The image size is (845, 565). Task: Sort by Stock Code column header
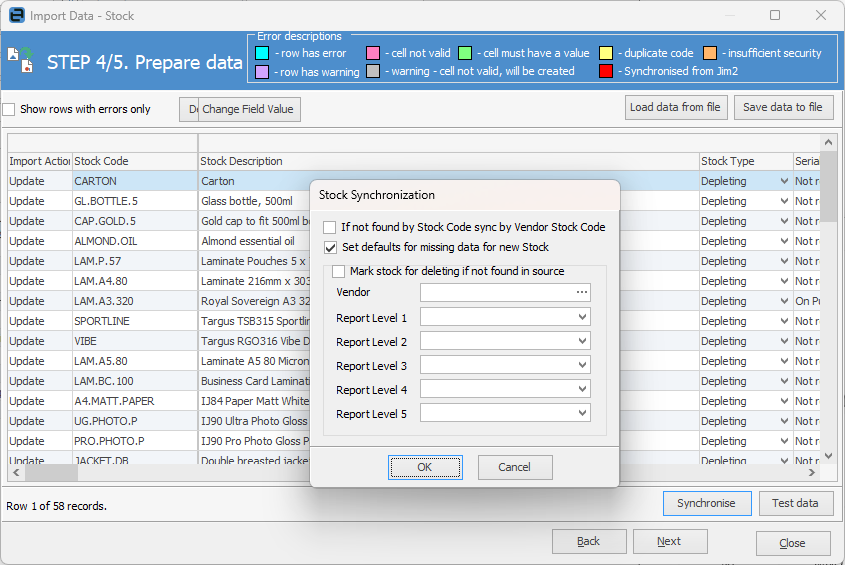(x=135, y=161)
